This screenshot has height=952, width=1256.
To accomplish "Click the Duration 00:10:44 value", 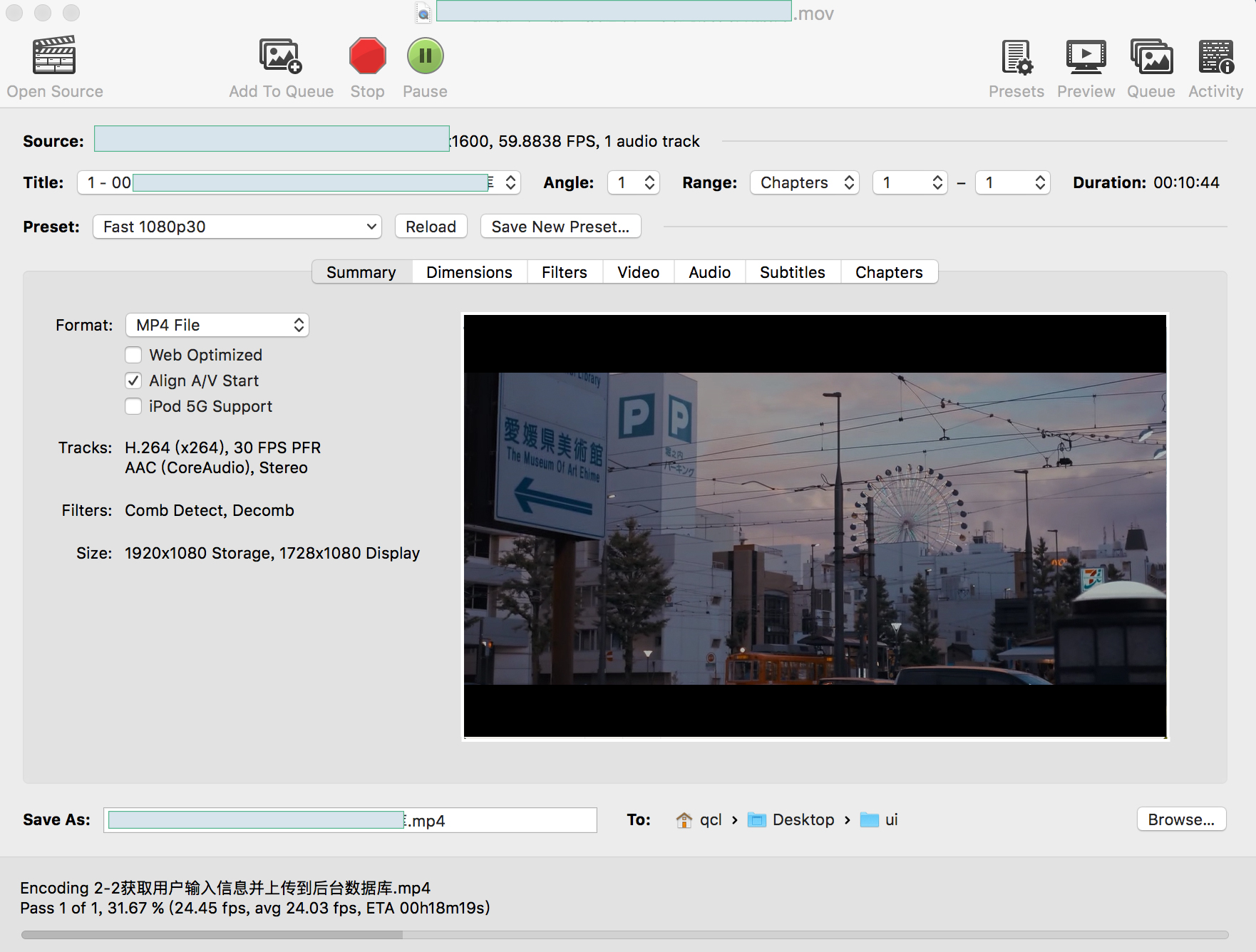I will pos(1186,182).
